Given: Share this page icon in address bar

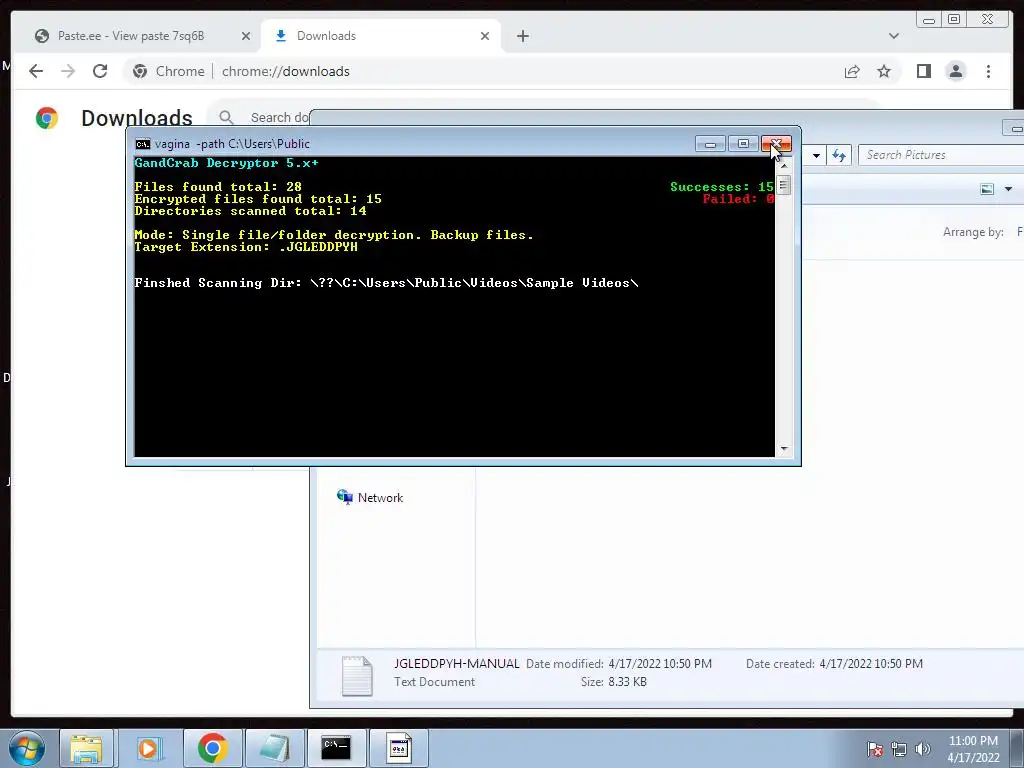Looking at the screenshot, I should (x=852, y=71).
